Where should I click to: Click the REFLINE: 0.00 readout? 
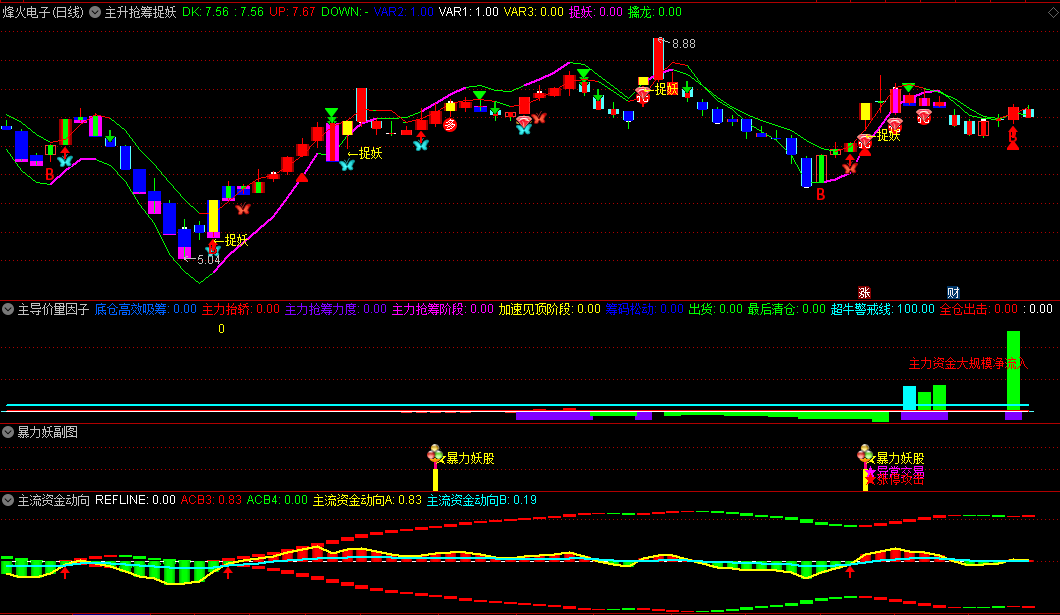pos(135,500)
